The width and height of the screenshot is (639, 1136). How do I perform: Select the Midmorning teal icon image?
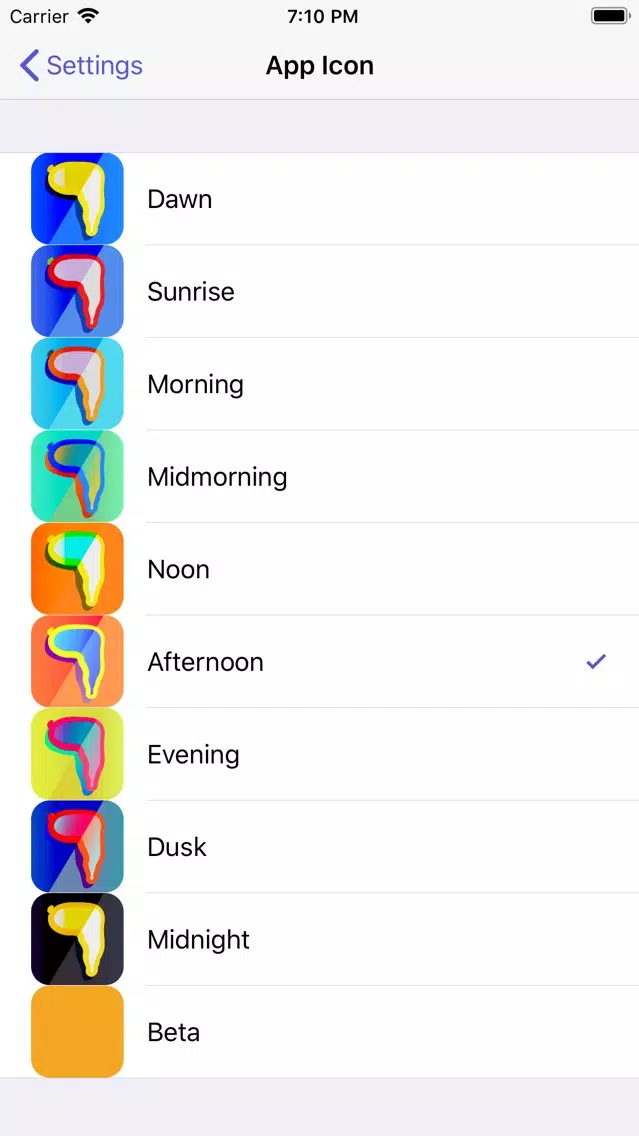click(x=78, y=476)
